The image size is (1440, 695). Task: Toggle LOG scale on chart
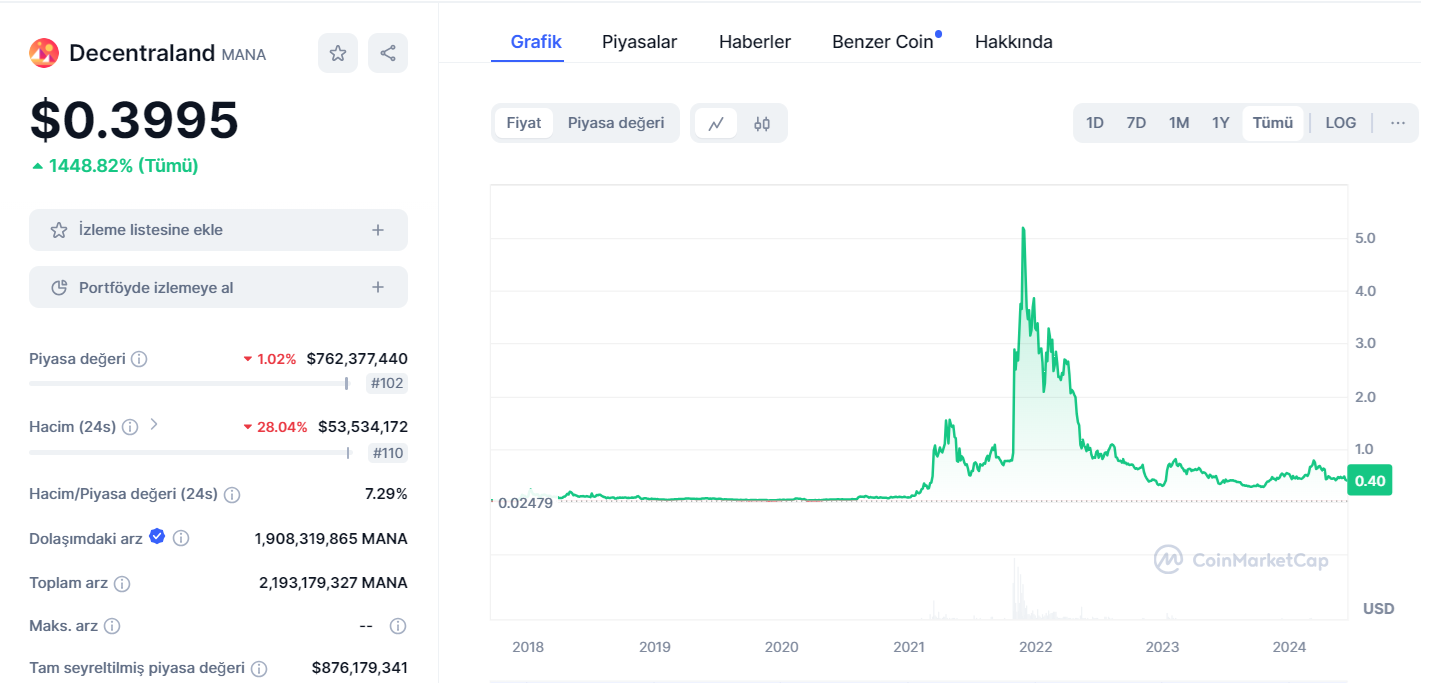[x=1341, y=123]
